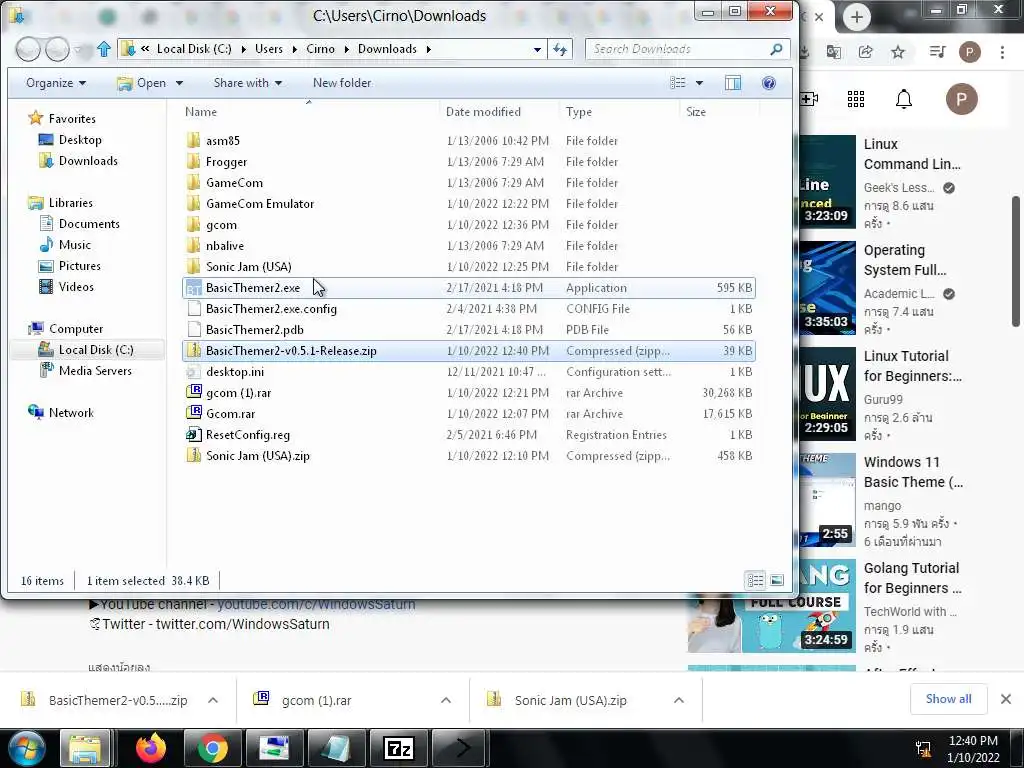The width and height of the screenshot is (1024, 768).
Task: Switch to details view icon in status bar
Action: (x=755, y=580)
